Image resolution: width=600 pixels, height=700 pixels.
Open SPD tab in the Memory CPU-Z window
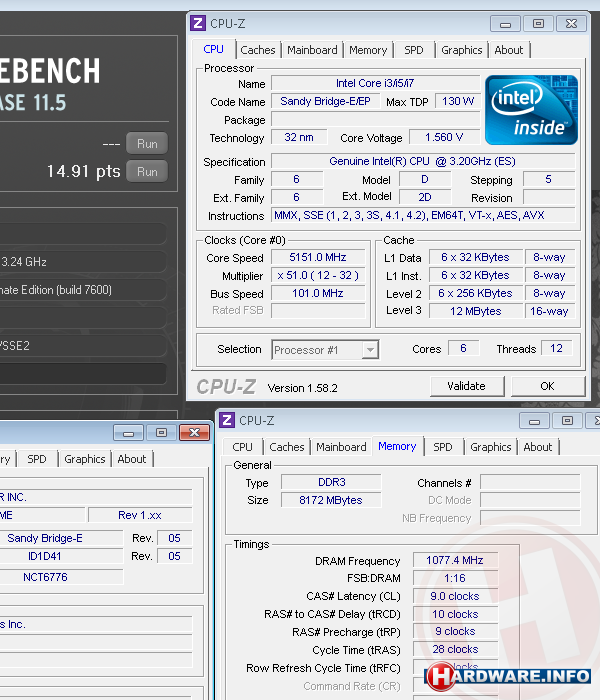click(442, 447)
